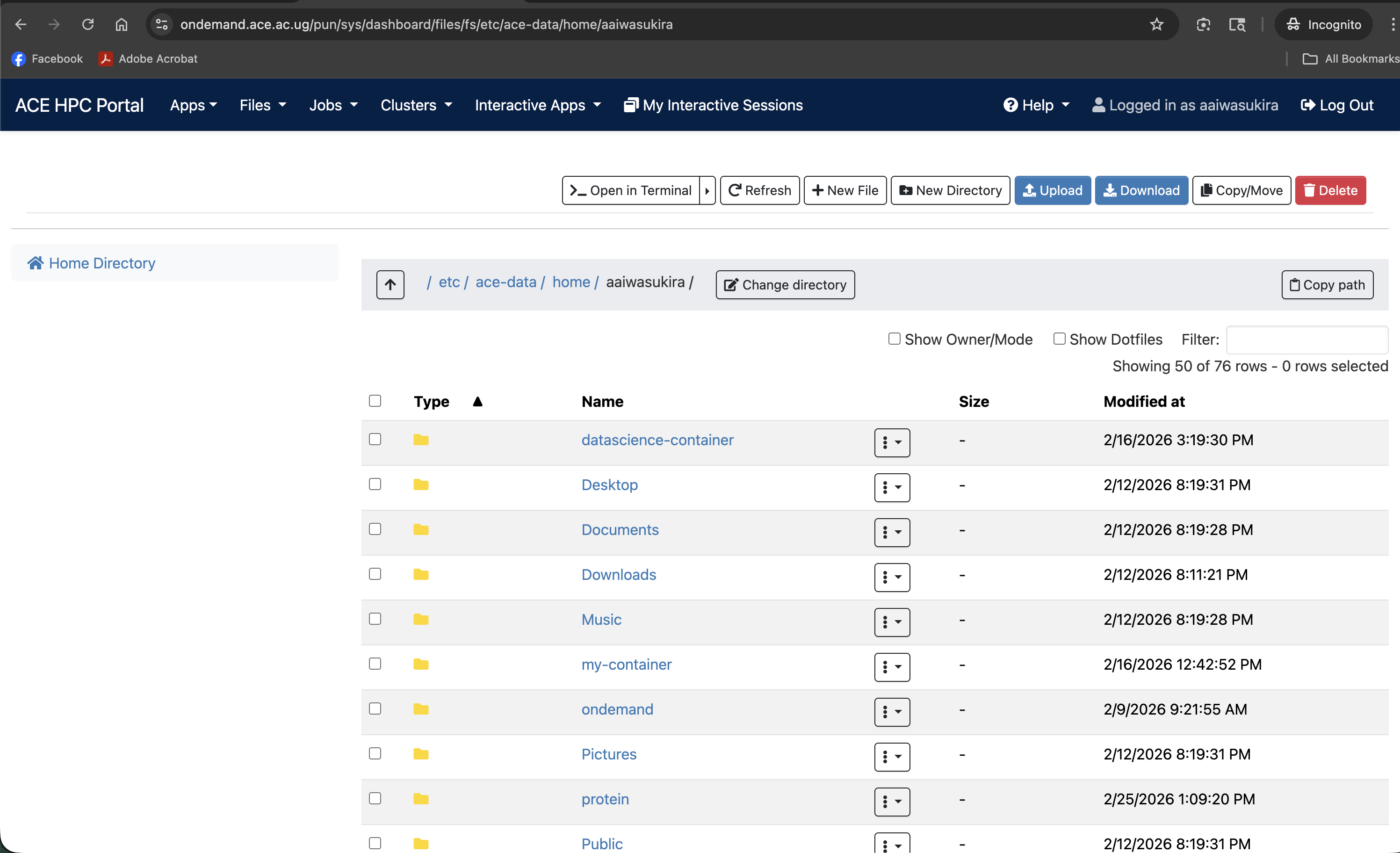Expand actions dropdown for datascience-container row
1400x853 pixels.
(x=891, y=442)
